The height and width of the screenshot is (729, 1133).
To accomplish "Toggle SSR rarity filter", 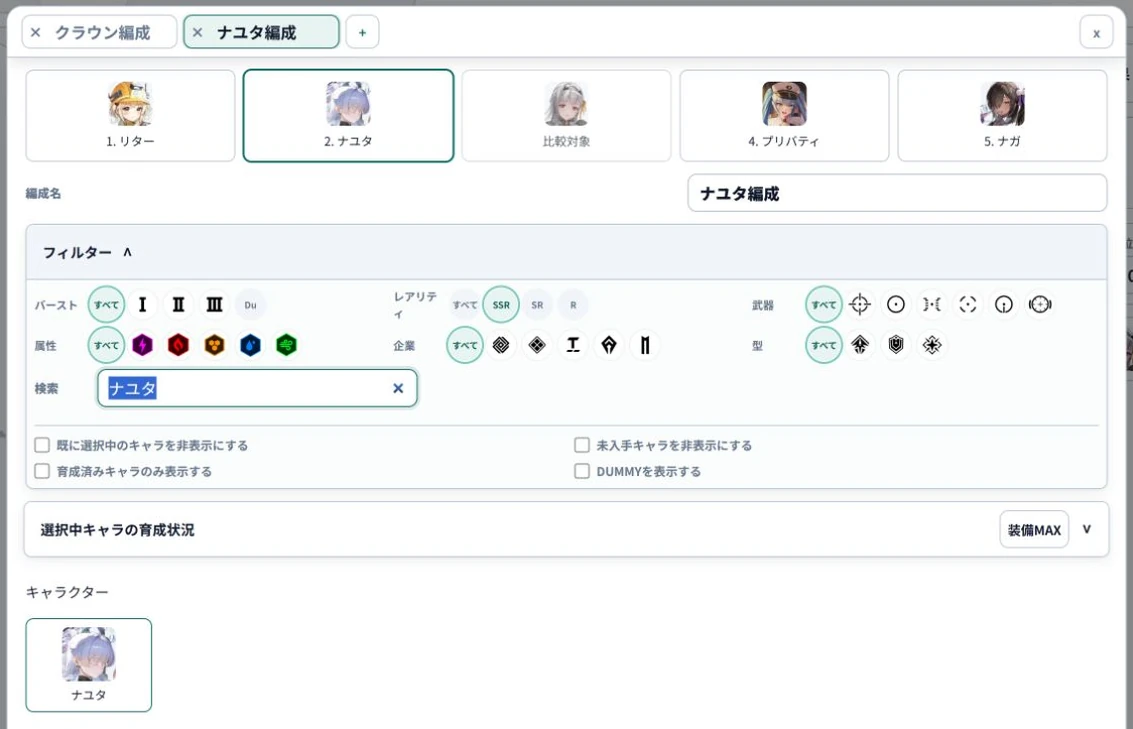I will [501, 305].
